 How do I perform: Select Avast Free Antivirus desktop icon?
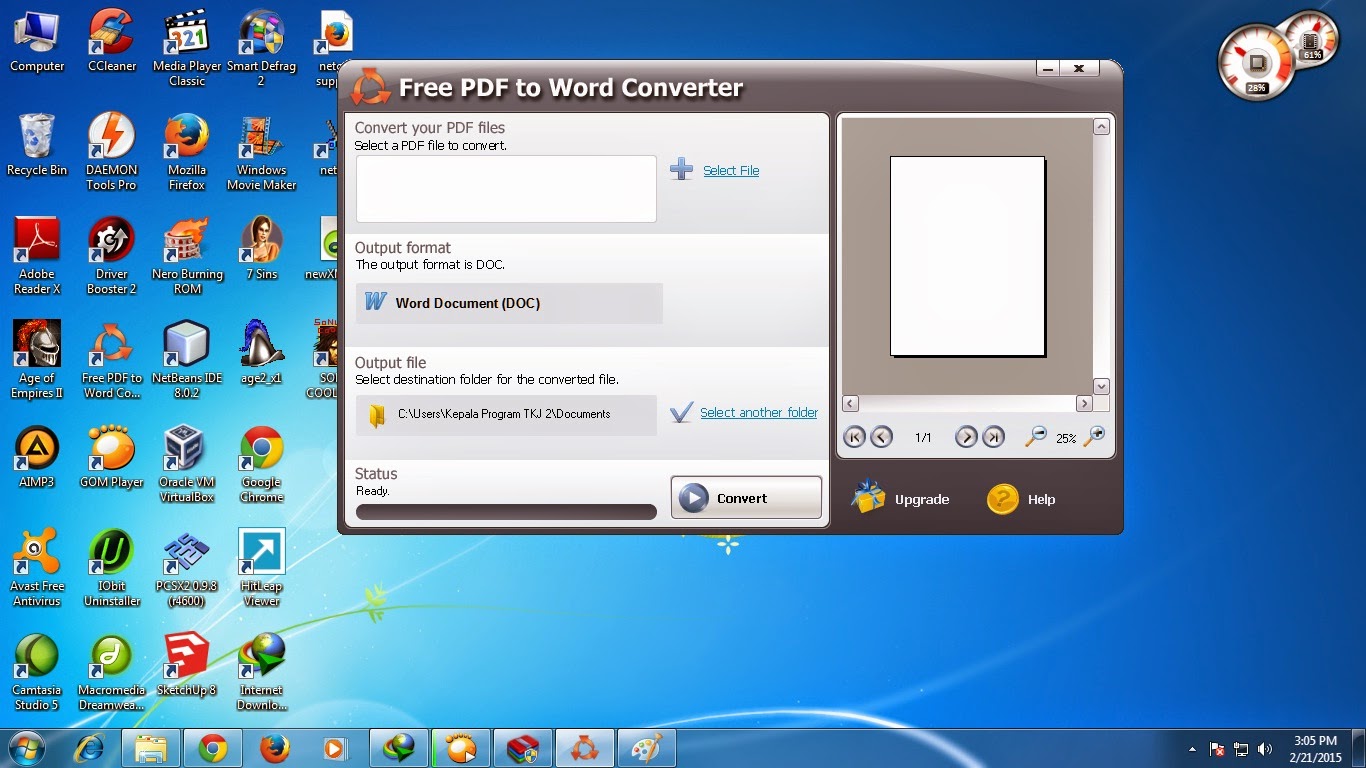[37, 568]
